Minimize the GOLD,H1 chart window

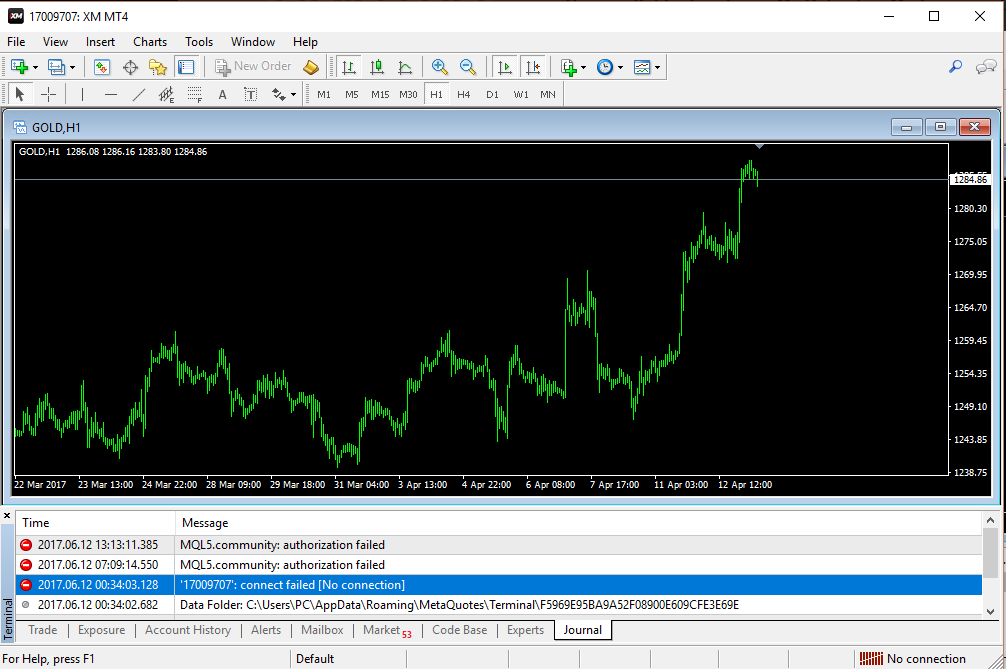click(907, 127)
